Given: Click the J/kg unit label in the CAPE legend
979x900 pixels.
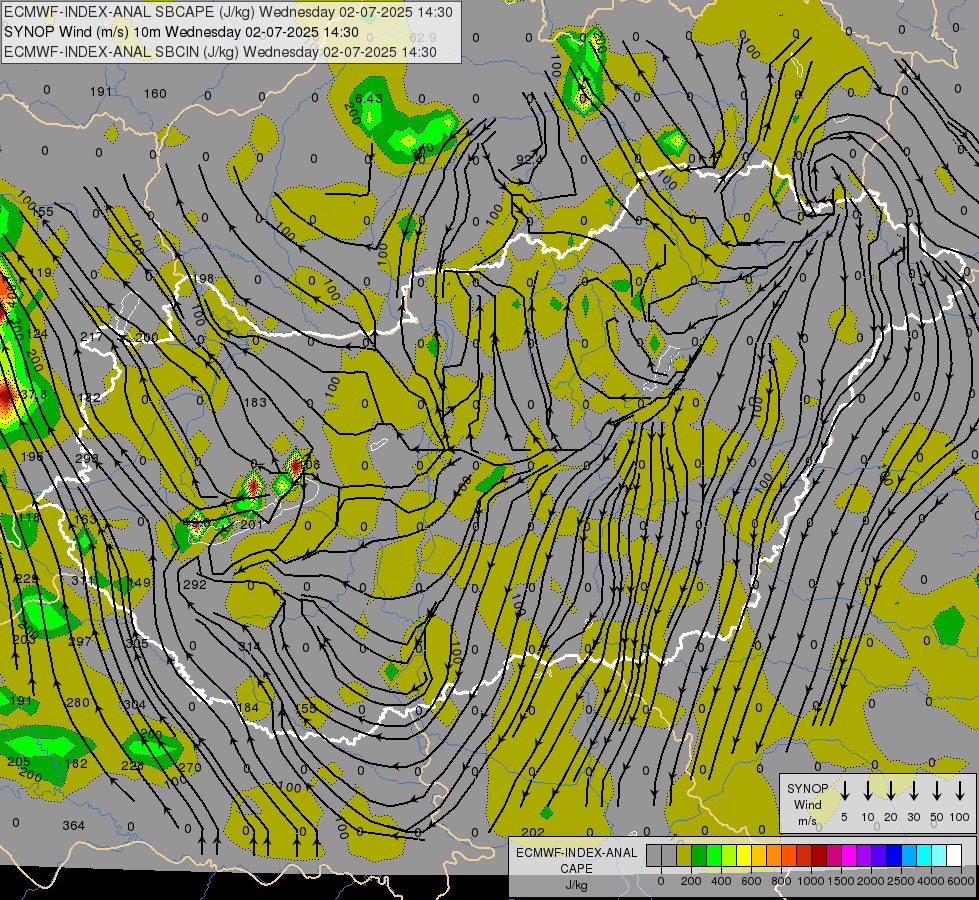Looking at the screenshot, I should (x=576, y=885).
